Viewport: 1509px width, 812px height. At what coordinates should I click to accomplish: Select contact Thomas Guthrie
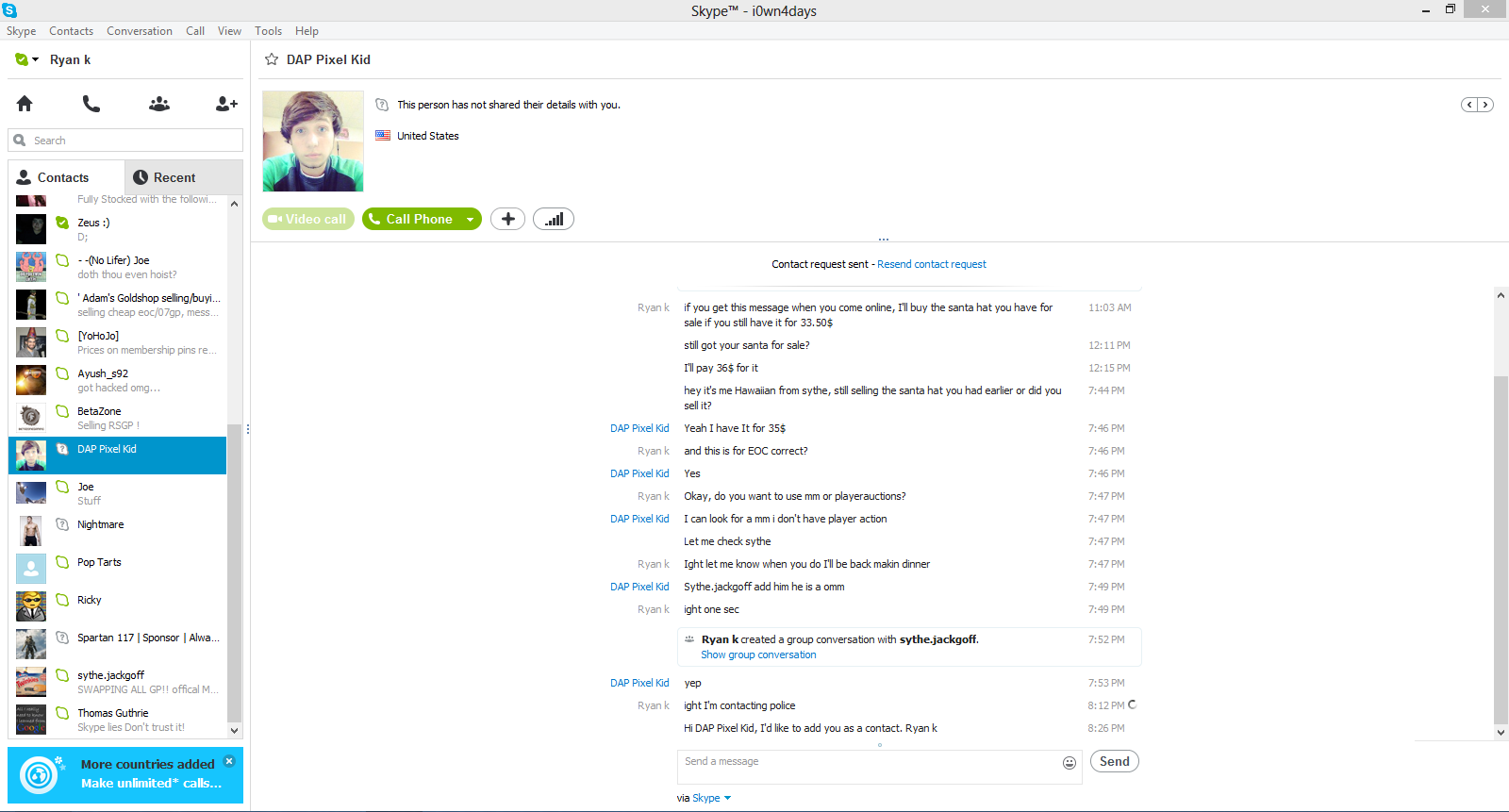[x=118, y=720]
